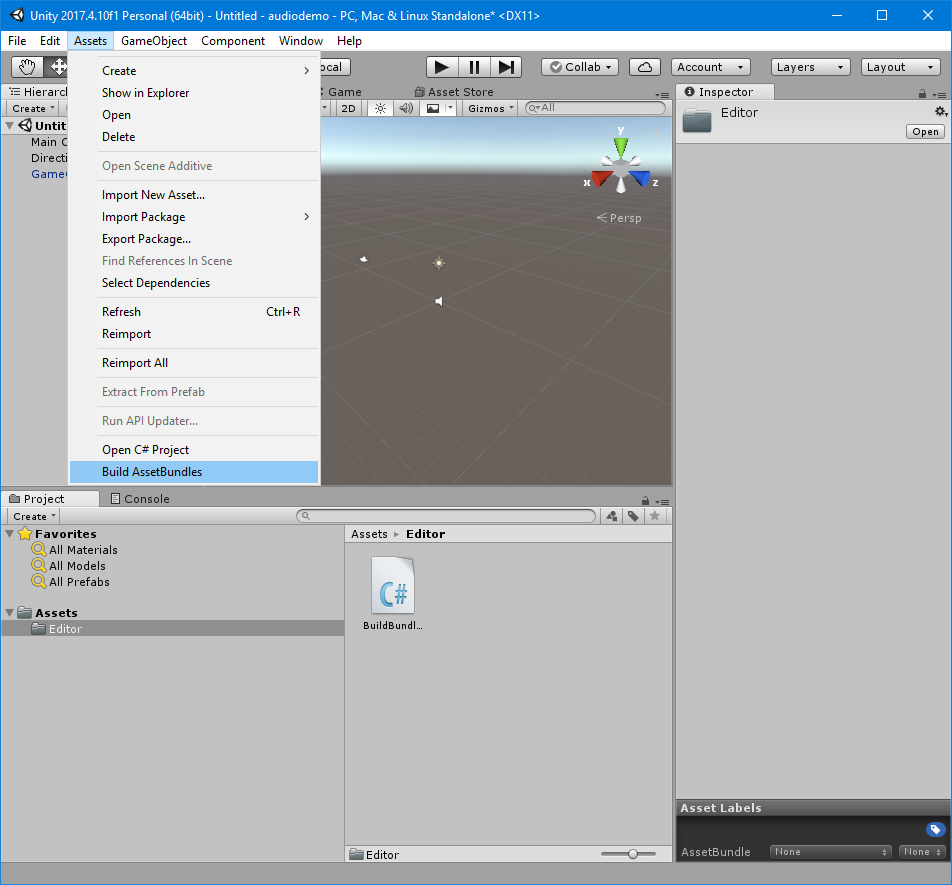Select the BuildBundl... C# script asset

pyautogui.click(x=393, y=593)
